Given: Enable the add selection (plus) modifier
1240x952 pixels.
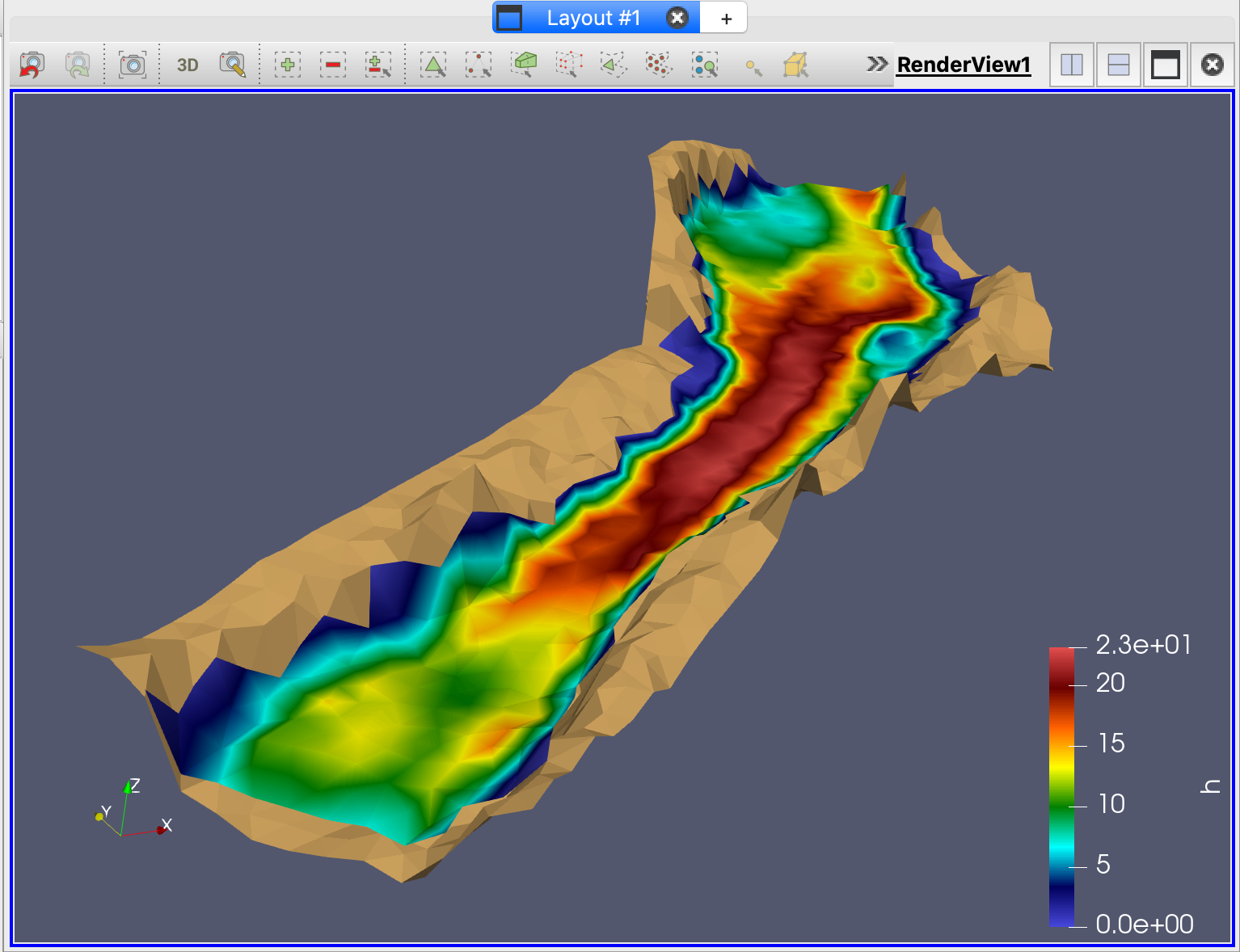Looking at the screenshot, I should click(287, 65).
